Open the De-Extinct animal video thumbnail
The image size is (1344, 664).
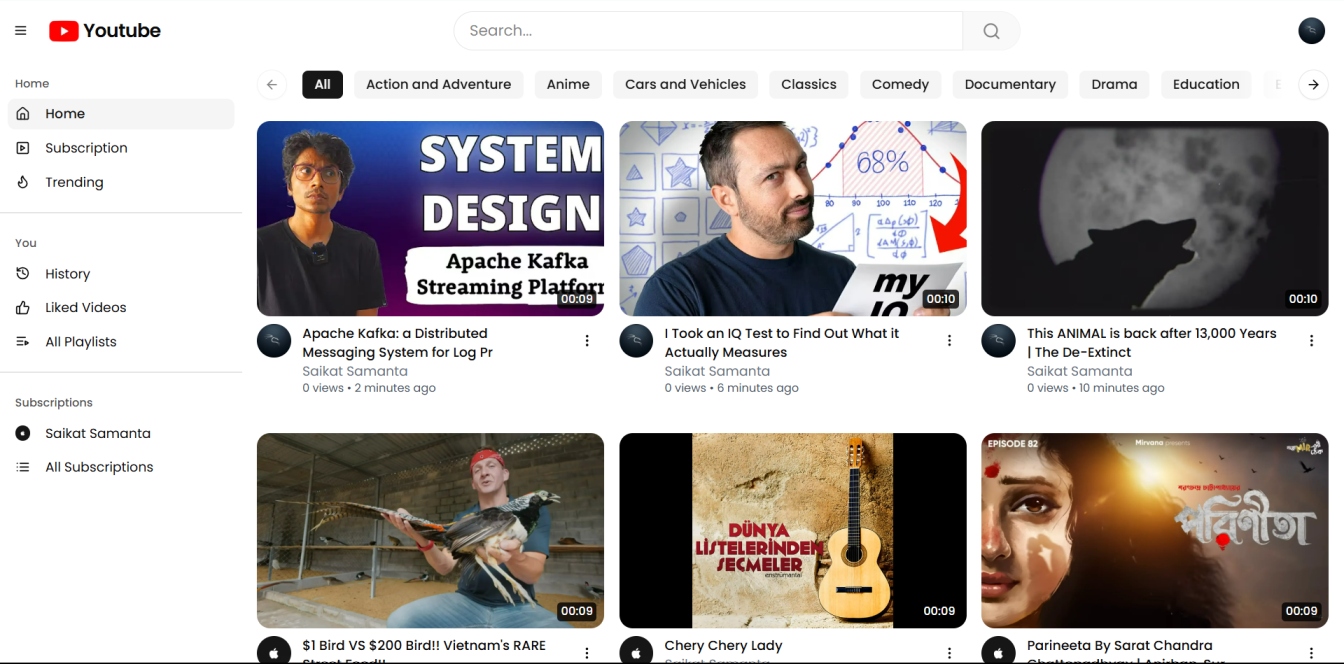pyautogui.click(x=1154, y=218)
